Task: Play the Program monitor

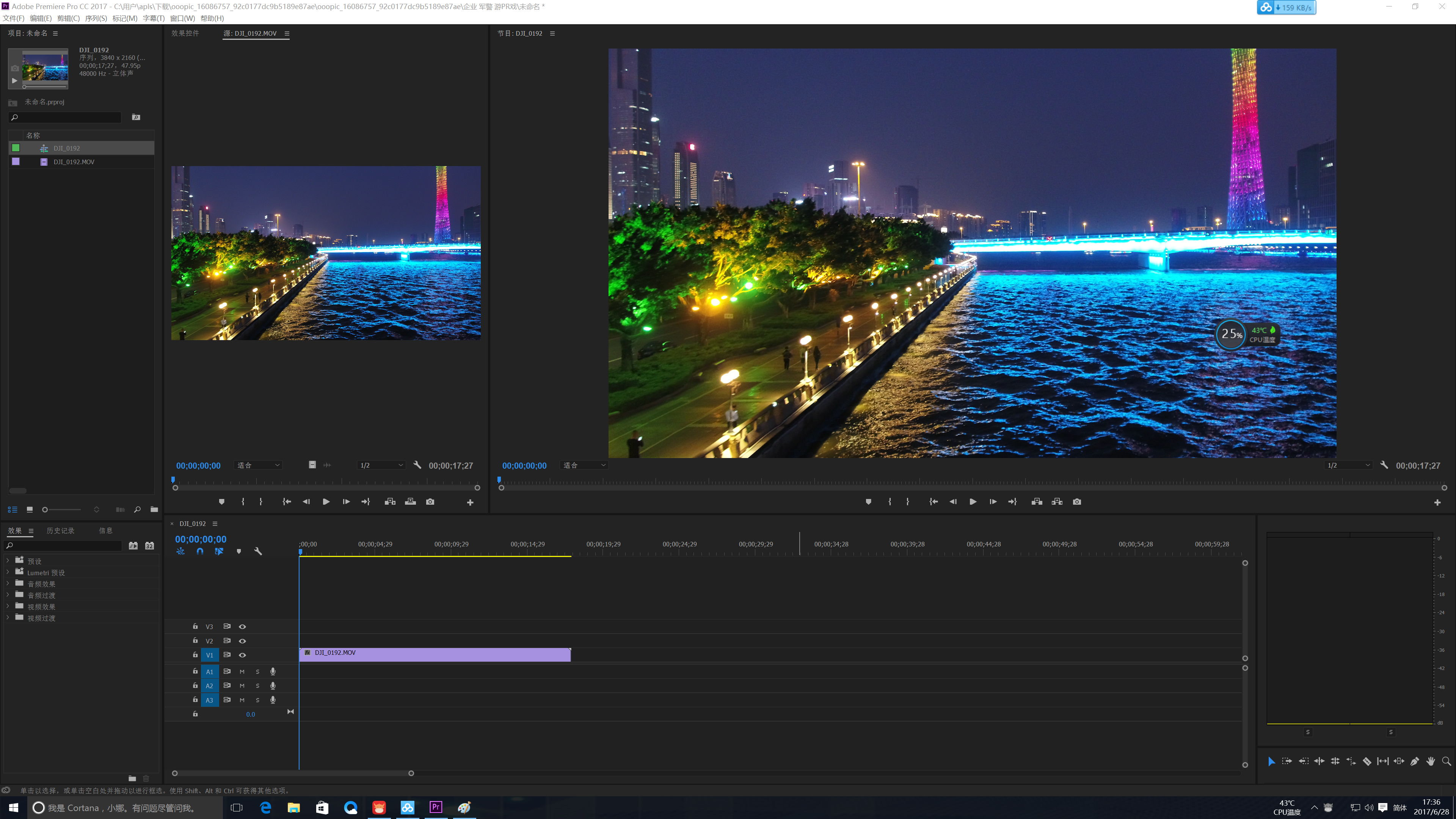Action: (x=973, y=502)
